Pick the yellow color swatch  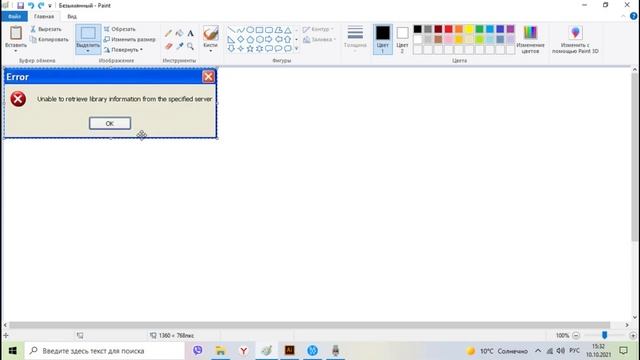click(469, 29)
